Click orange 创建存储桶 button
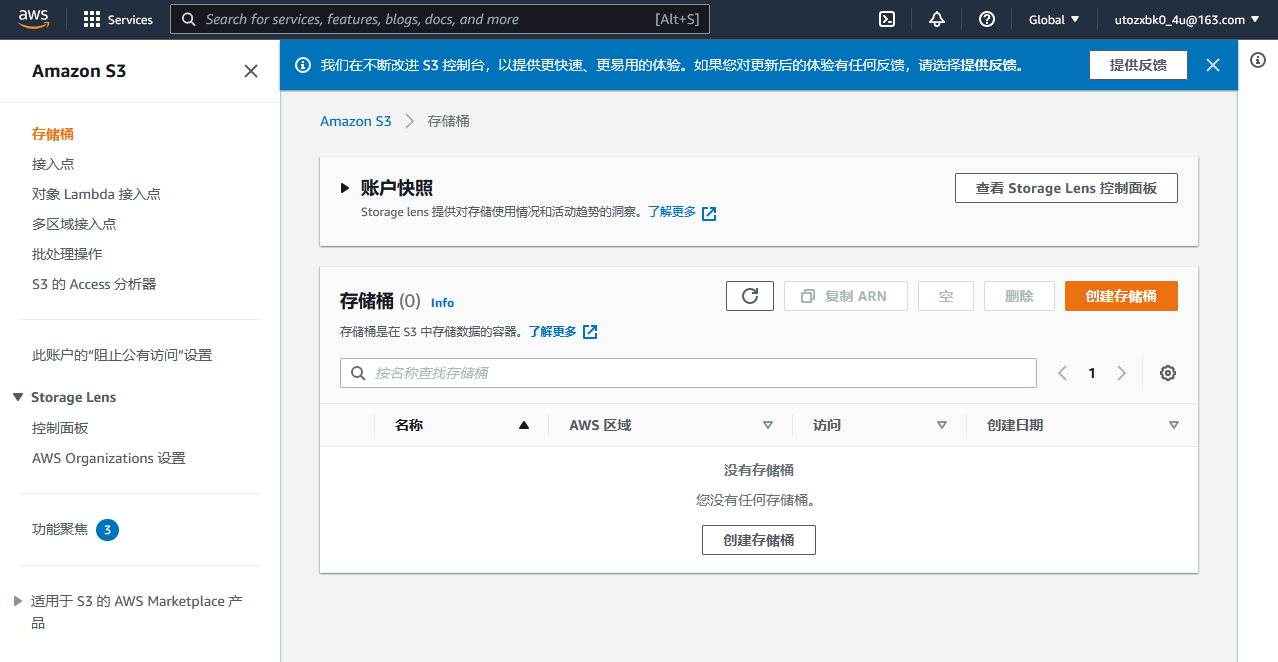 [x=1121, y=296]
